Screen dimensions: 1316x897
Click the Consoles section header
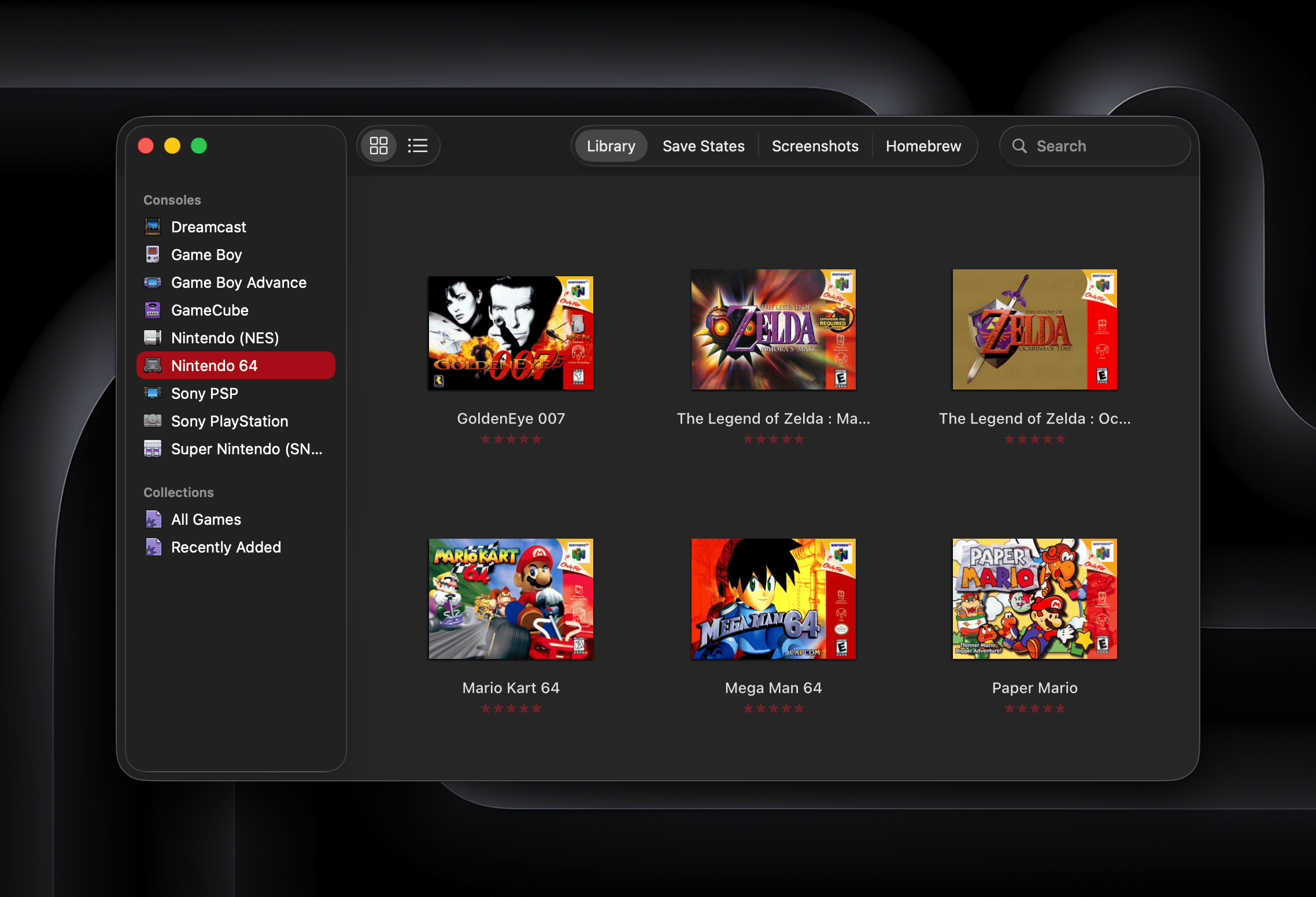coord(172,200)
